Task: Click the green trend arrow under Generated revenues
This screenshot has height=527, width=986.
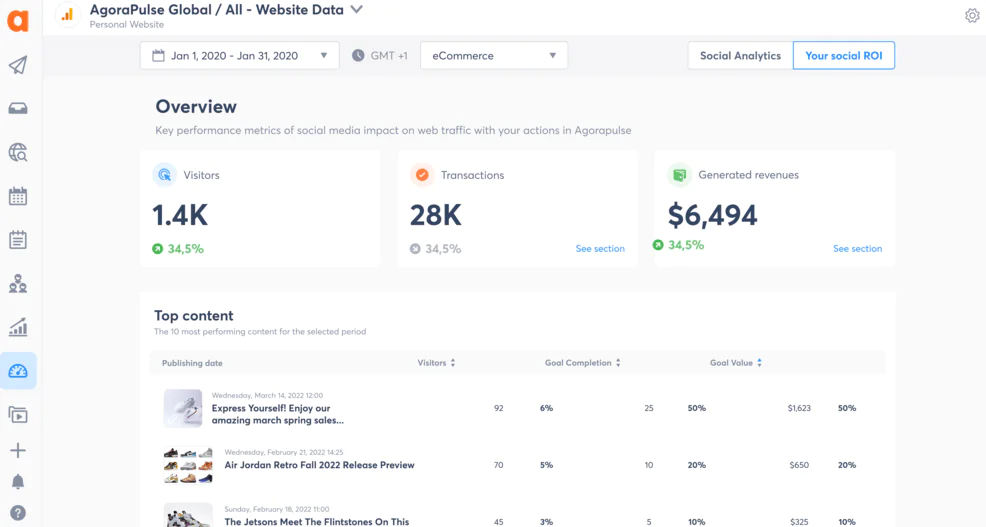Action: tap(658, 245)
